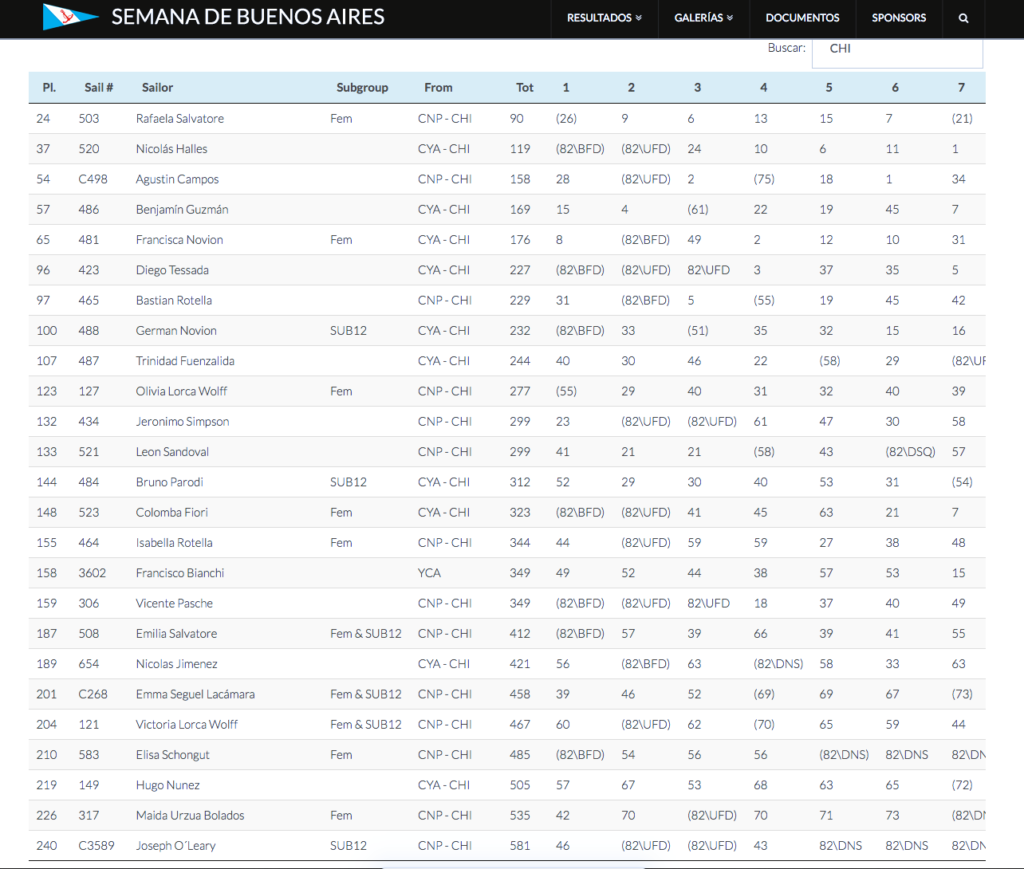Select the Nicolás Halles row
This screenshot has height=869, width=1024.
pos(171,149)
